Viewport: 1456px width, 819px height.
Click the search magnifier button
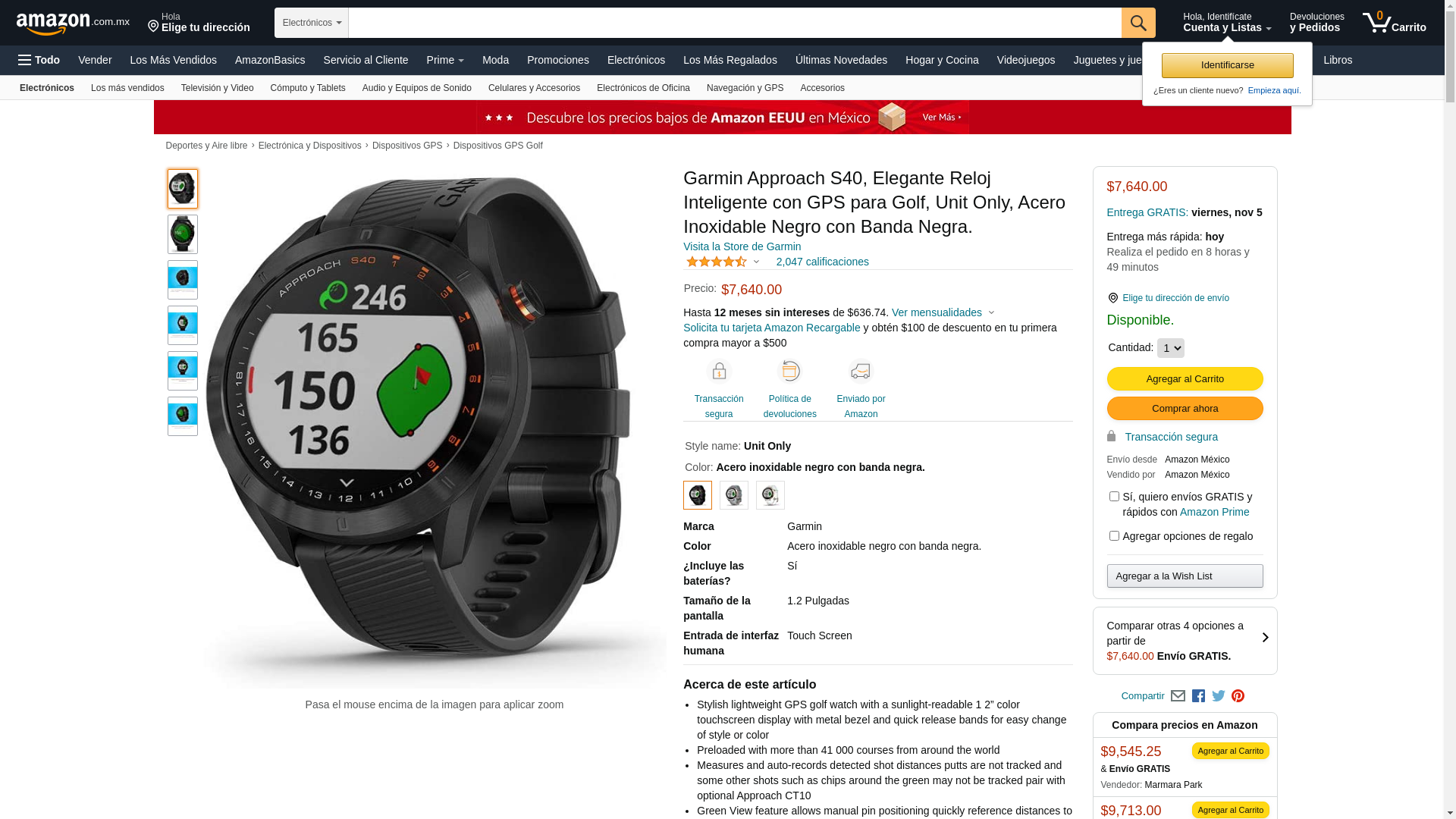(1138, 23)
